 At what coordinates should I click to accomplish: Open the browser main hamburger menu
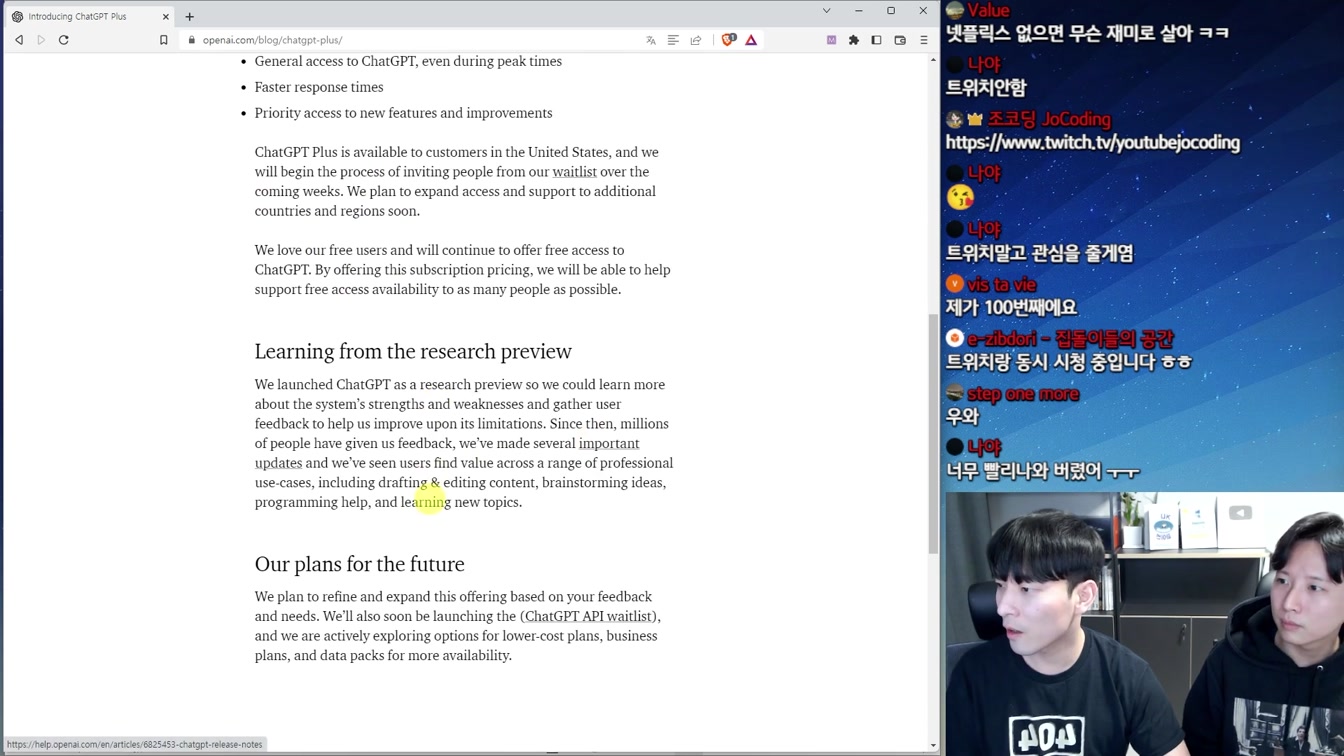click(x=924, y=40)
